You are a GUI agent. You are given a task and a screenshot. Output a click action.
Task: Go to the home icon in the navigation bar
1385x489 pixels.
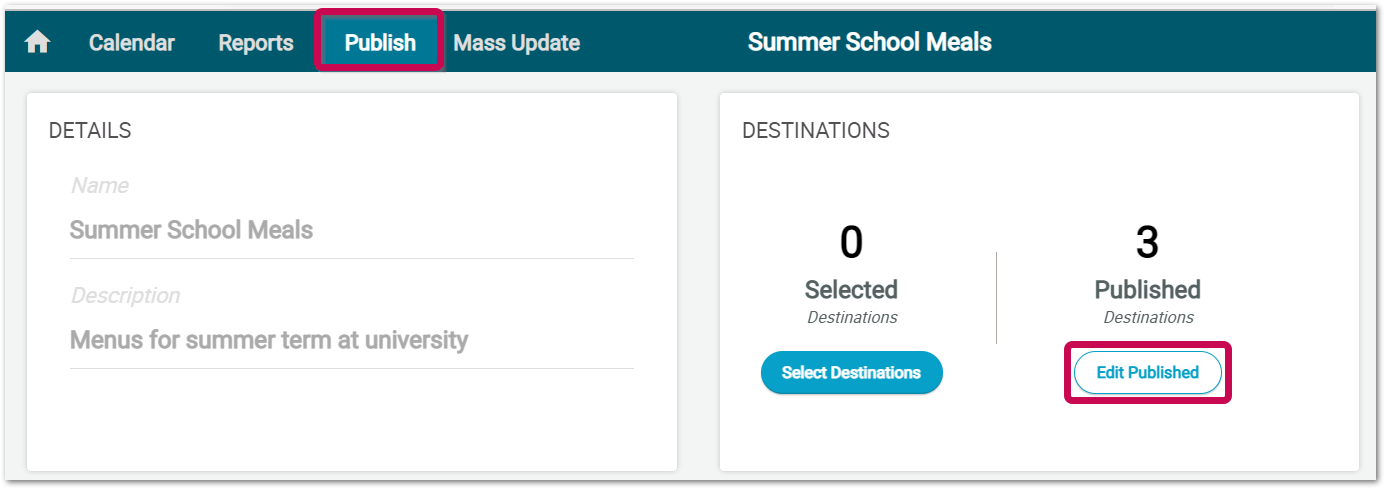coord(38,43)
